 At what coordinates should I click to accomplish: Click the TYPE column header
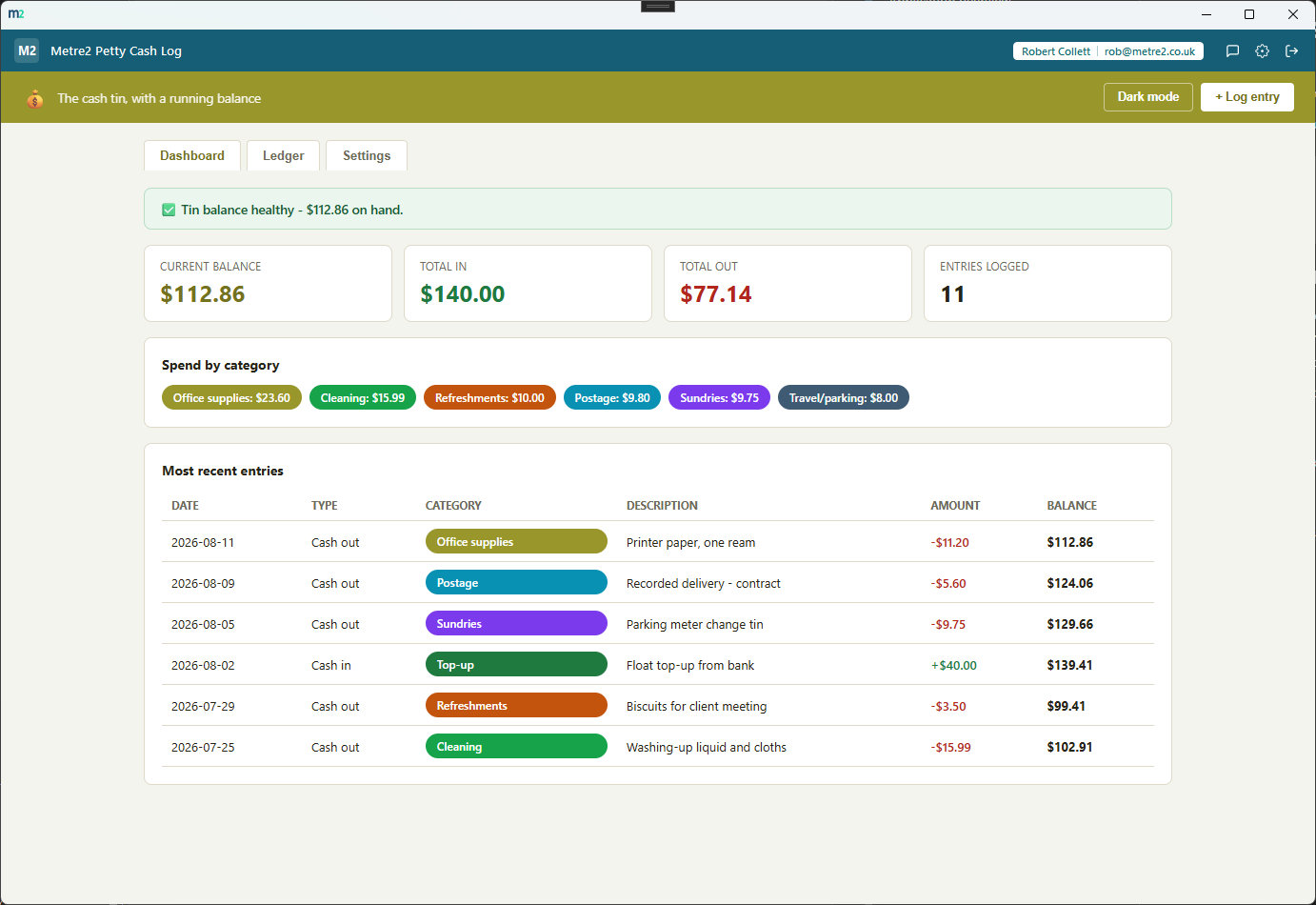pos(324,506)
